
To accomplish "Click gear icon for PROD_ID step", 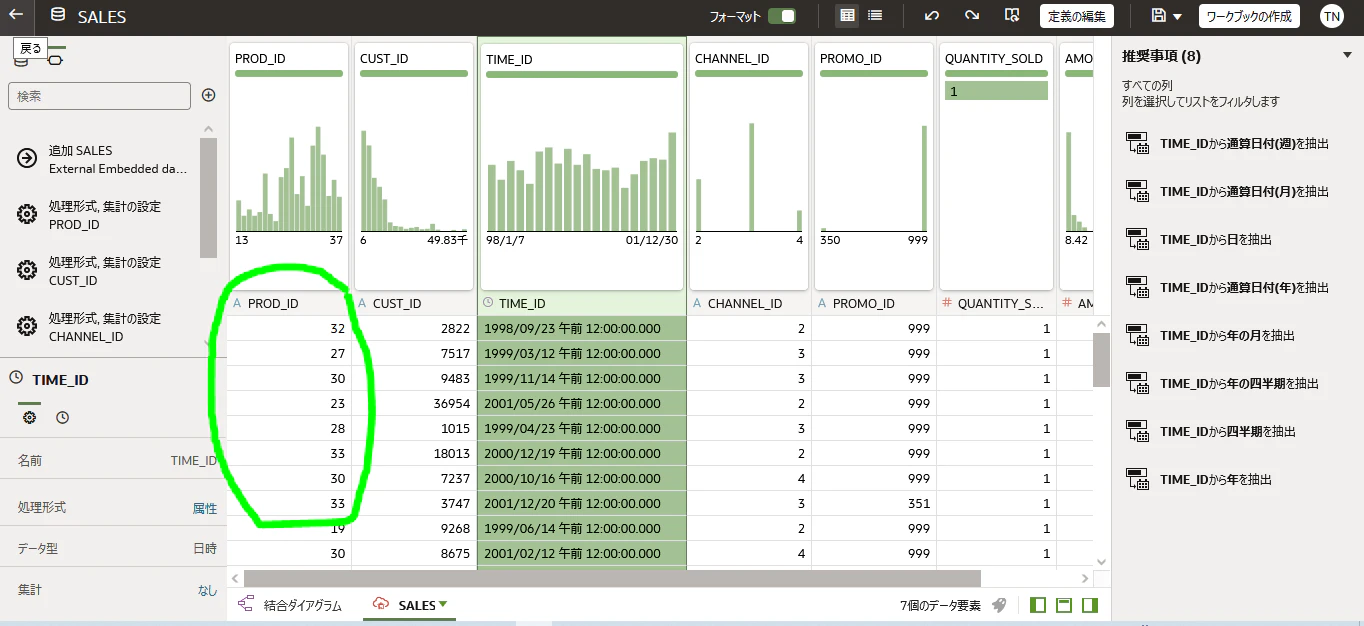I will click(x=28, y=214).
